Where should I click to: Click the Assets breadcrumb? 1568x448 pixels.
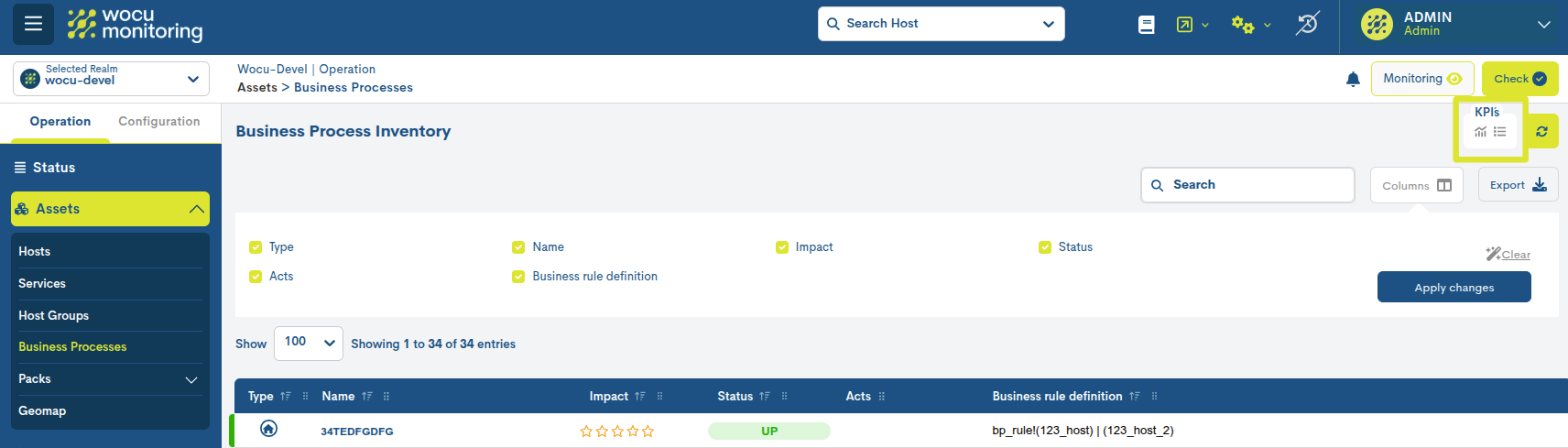click(257, 87)
